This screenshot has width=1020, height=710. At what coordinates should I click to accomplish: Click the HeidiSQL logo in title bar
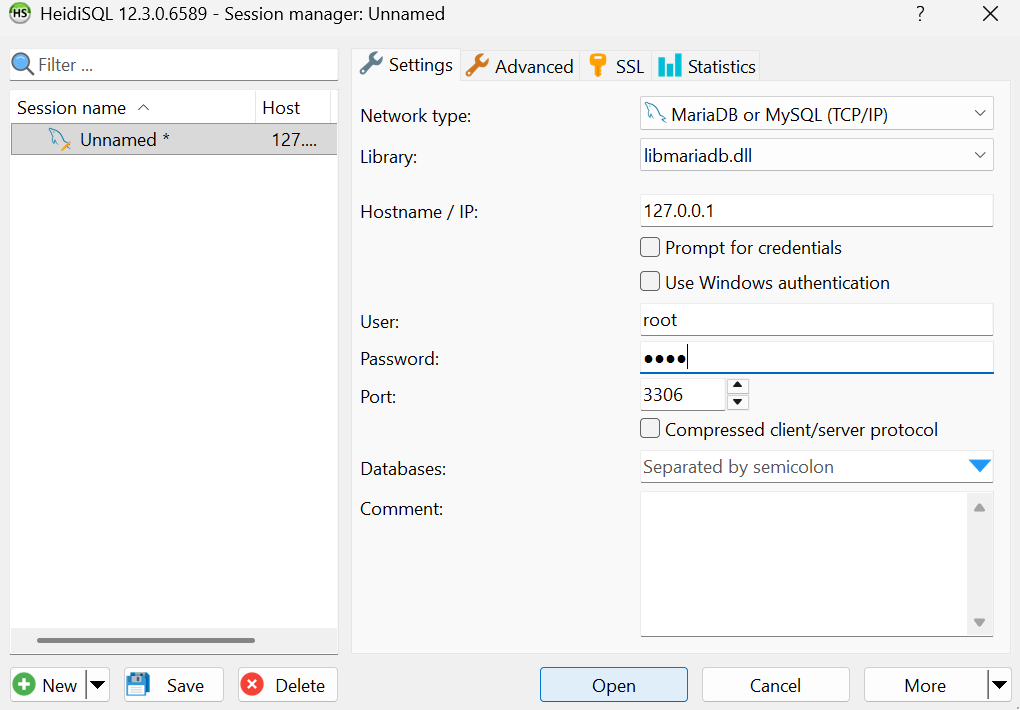[x=20, y=13]
